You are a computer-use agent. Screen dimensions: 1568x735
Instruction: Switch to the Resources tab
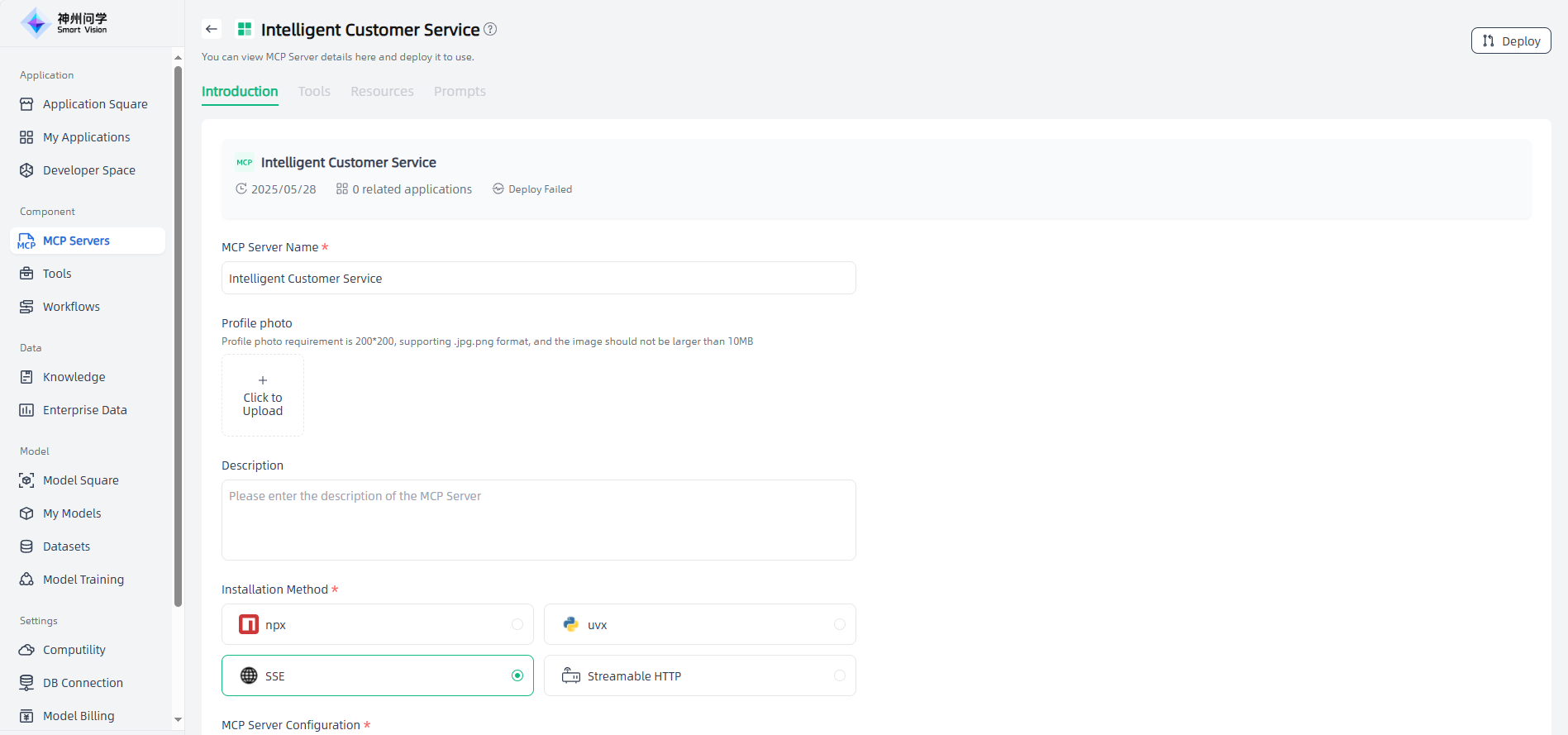tap(382, 91)
